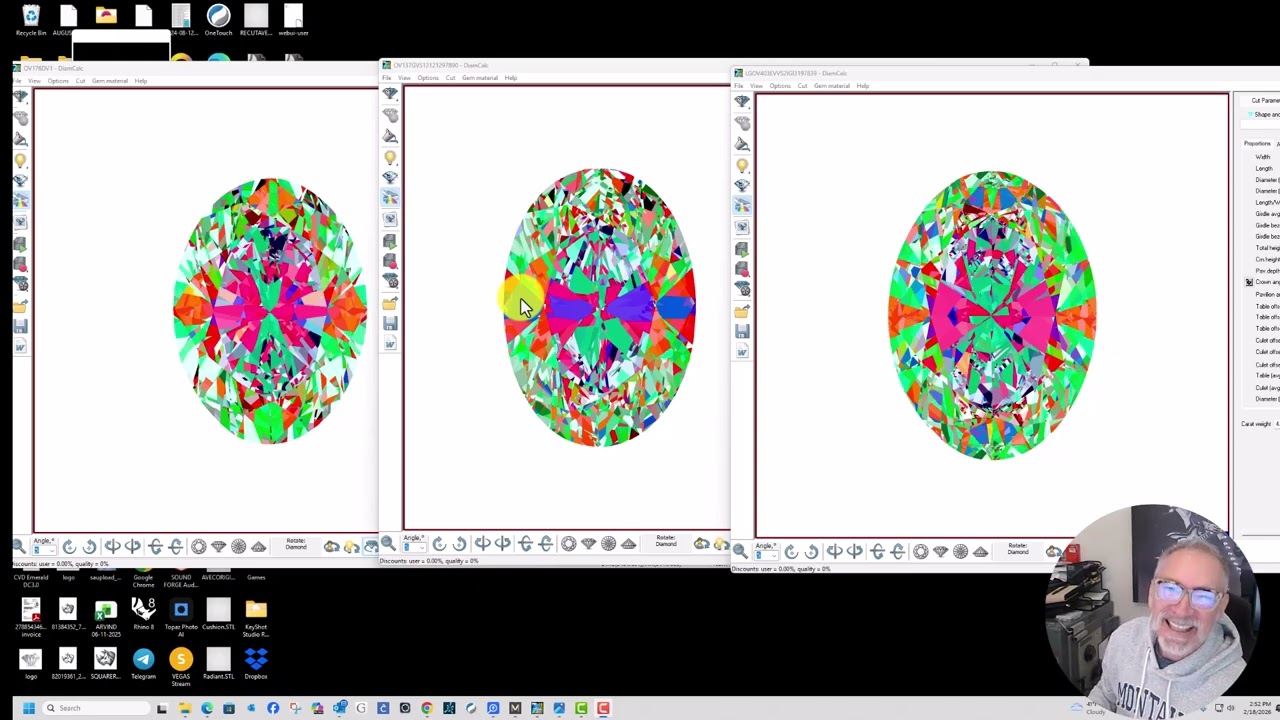Image resolution: width=1280 pixels, height=720 pixels.
Task: Click the highlighted color spectrum icon in OV137GVS window
Action: click(390, 197)
